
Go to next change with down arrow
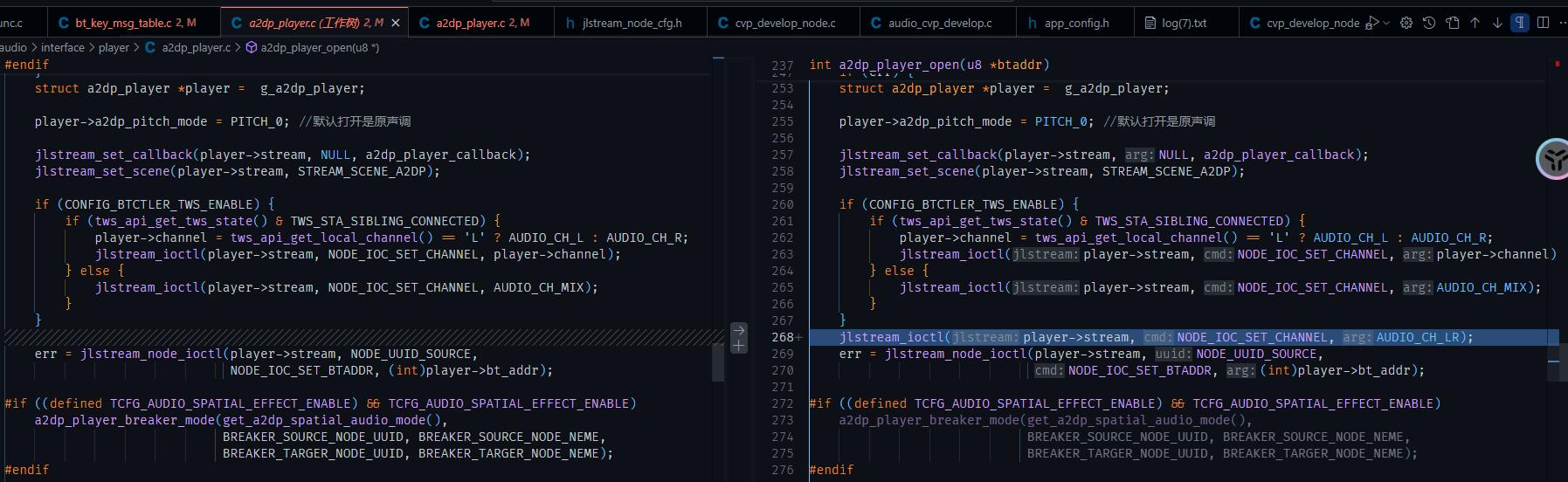point(1497,23)
